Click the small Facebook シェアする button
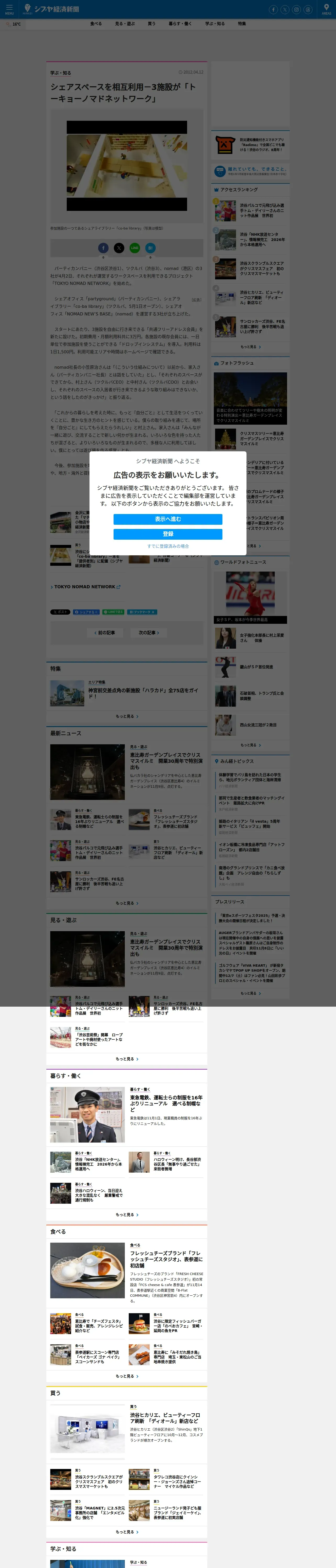The width and height of the screenshot is (336, 1568). coord(86,612)
